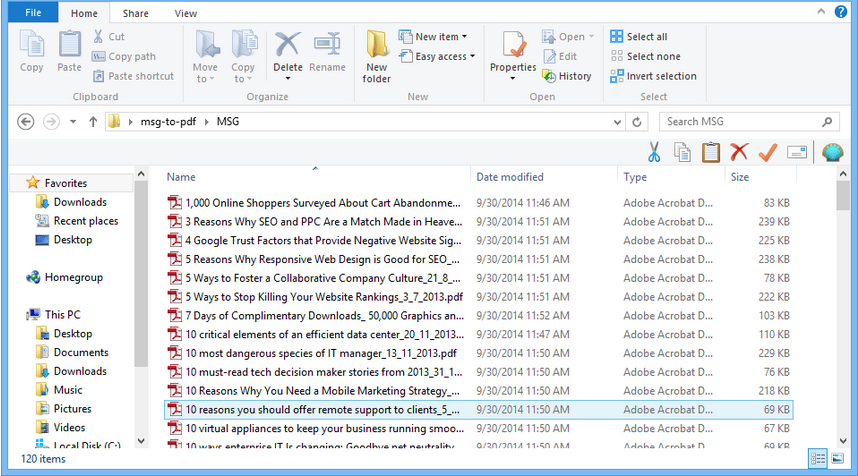Click Invert selection in ribbon
Image resolution: width=858 pixels, height=476 pixels.
[653, 76]
